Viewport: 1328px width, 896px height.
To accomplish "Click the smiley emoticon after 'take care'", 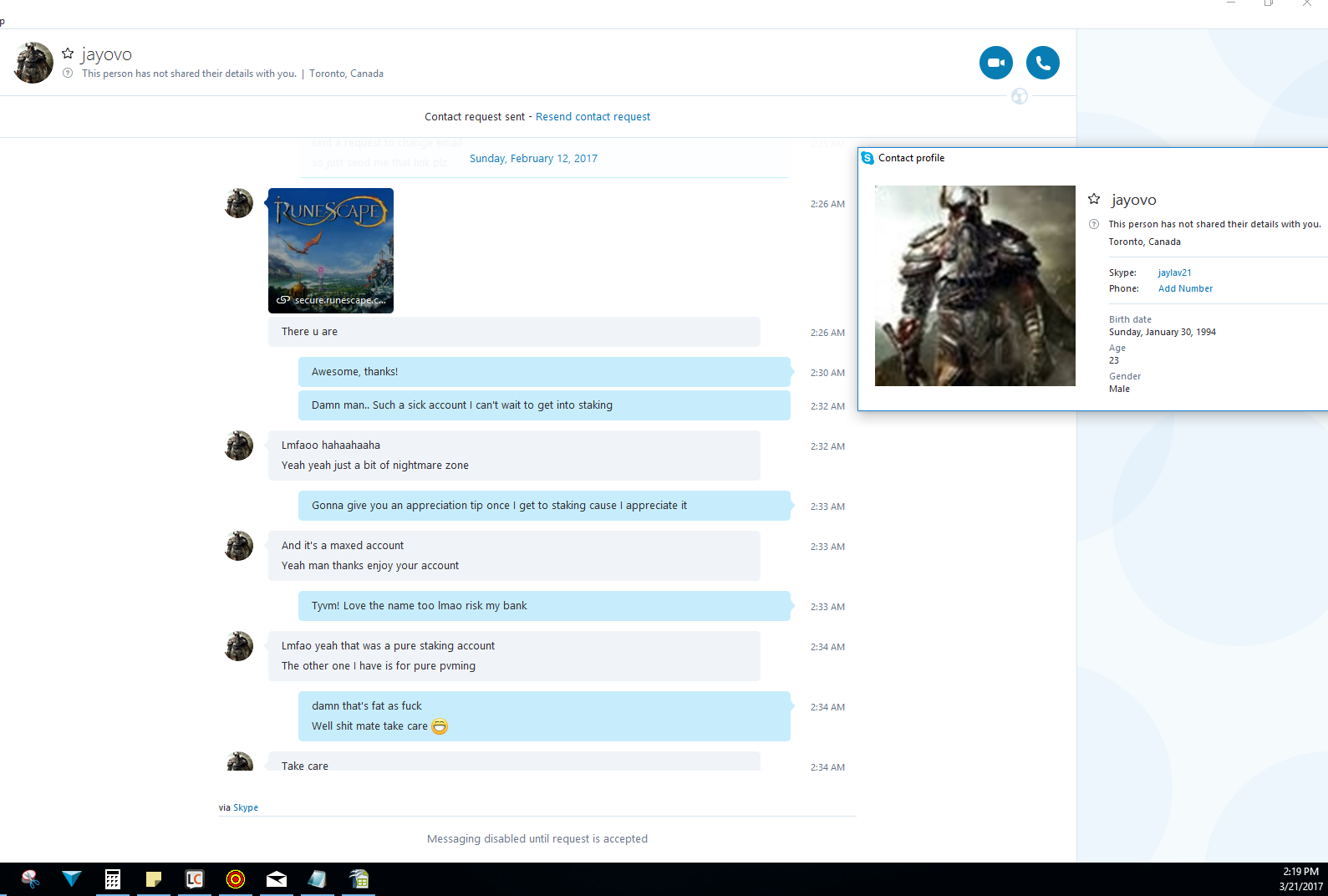I will [x=440, y=726].
